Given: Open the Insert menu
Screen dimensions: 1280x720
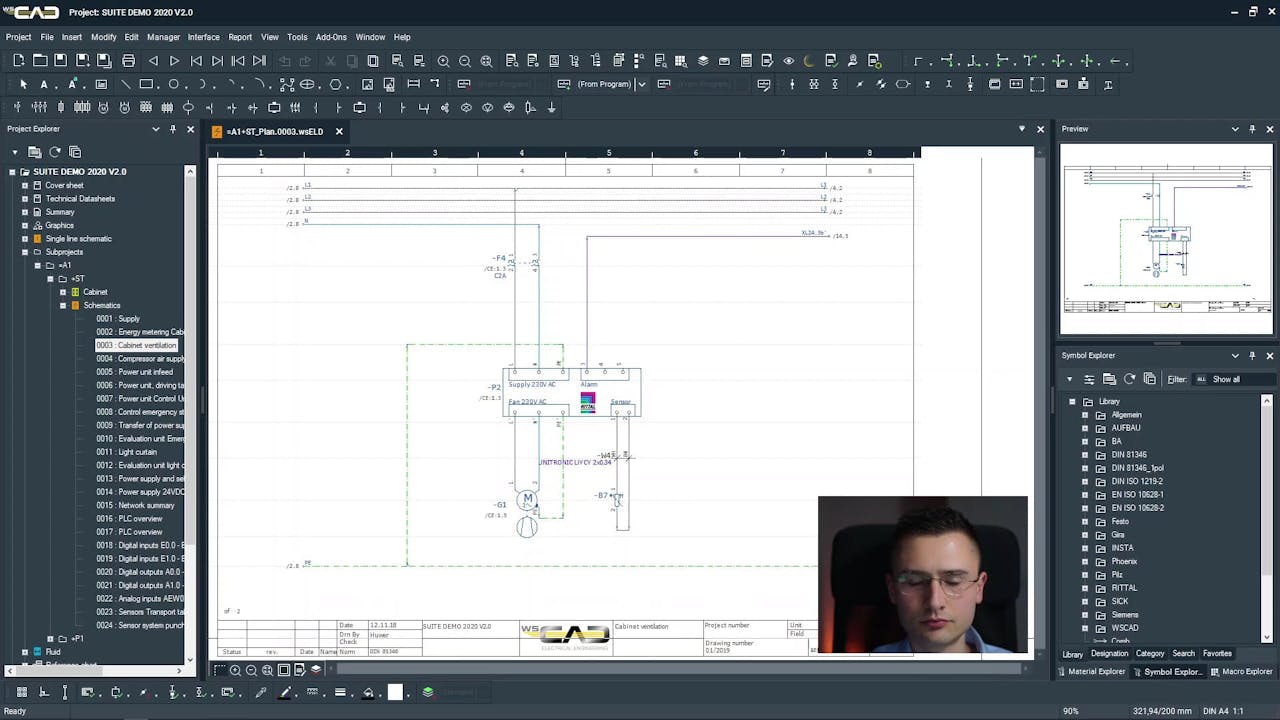Looking at the screenshot, I should coord(72,37).
